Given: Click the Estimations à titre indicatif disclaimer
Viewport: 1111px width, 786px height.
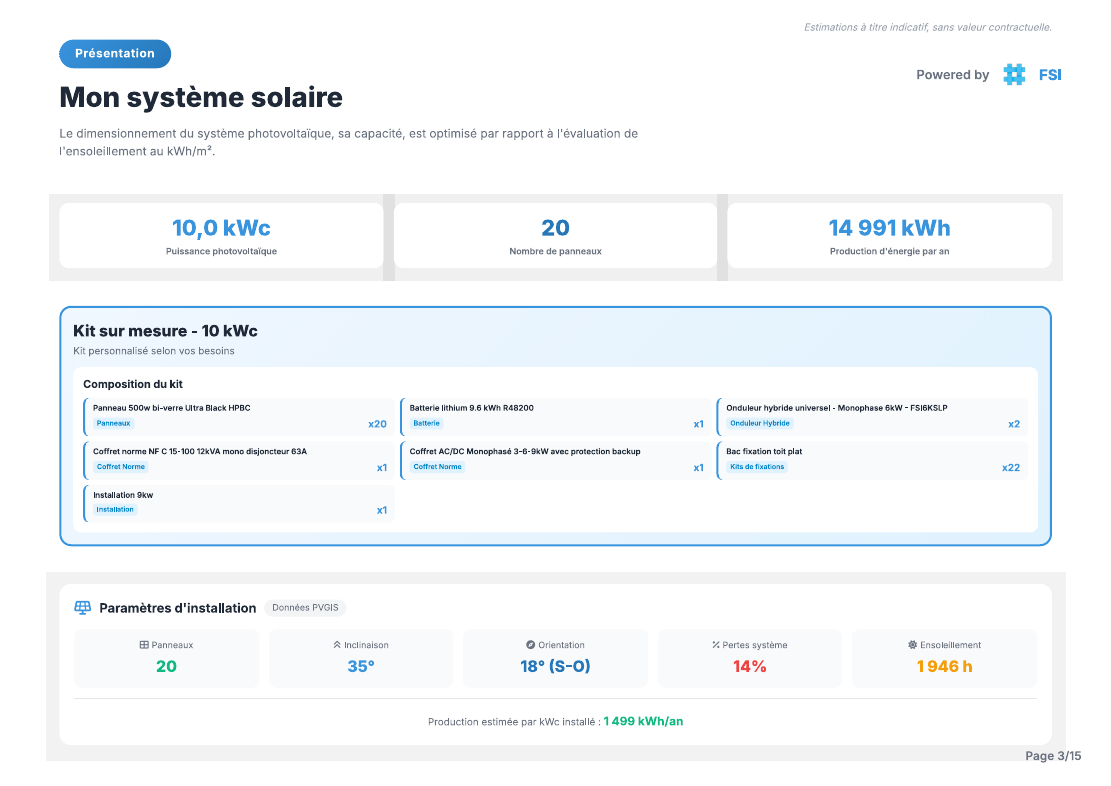Looking at the screenshot, I should pos(927,27).
